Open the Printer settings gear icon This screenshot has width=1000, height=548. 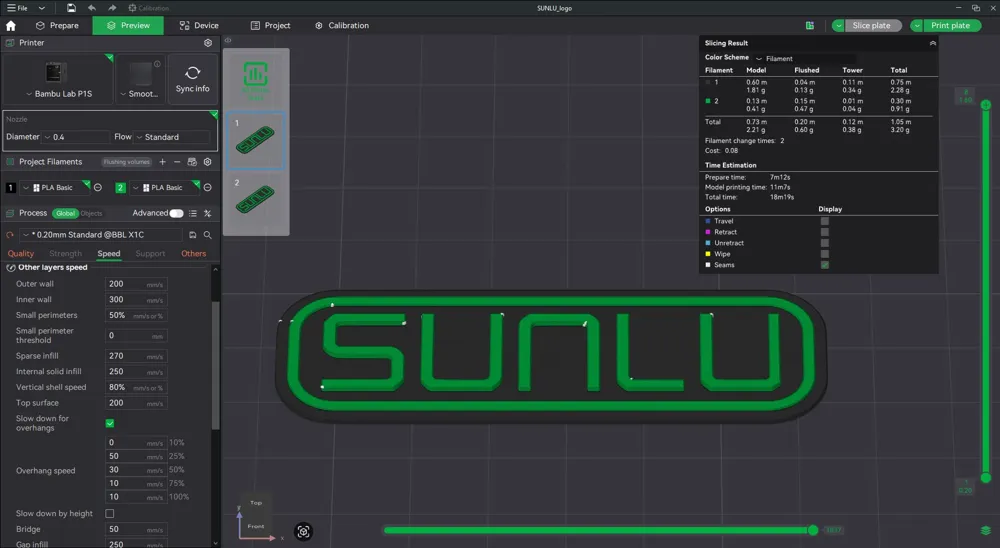tap(208, 43)
